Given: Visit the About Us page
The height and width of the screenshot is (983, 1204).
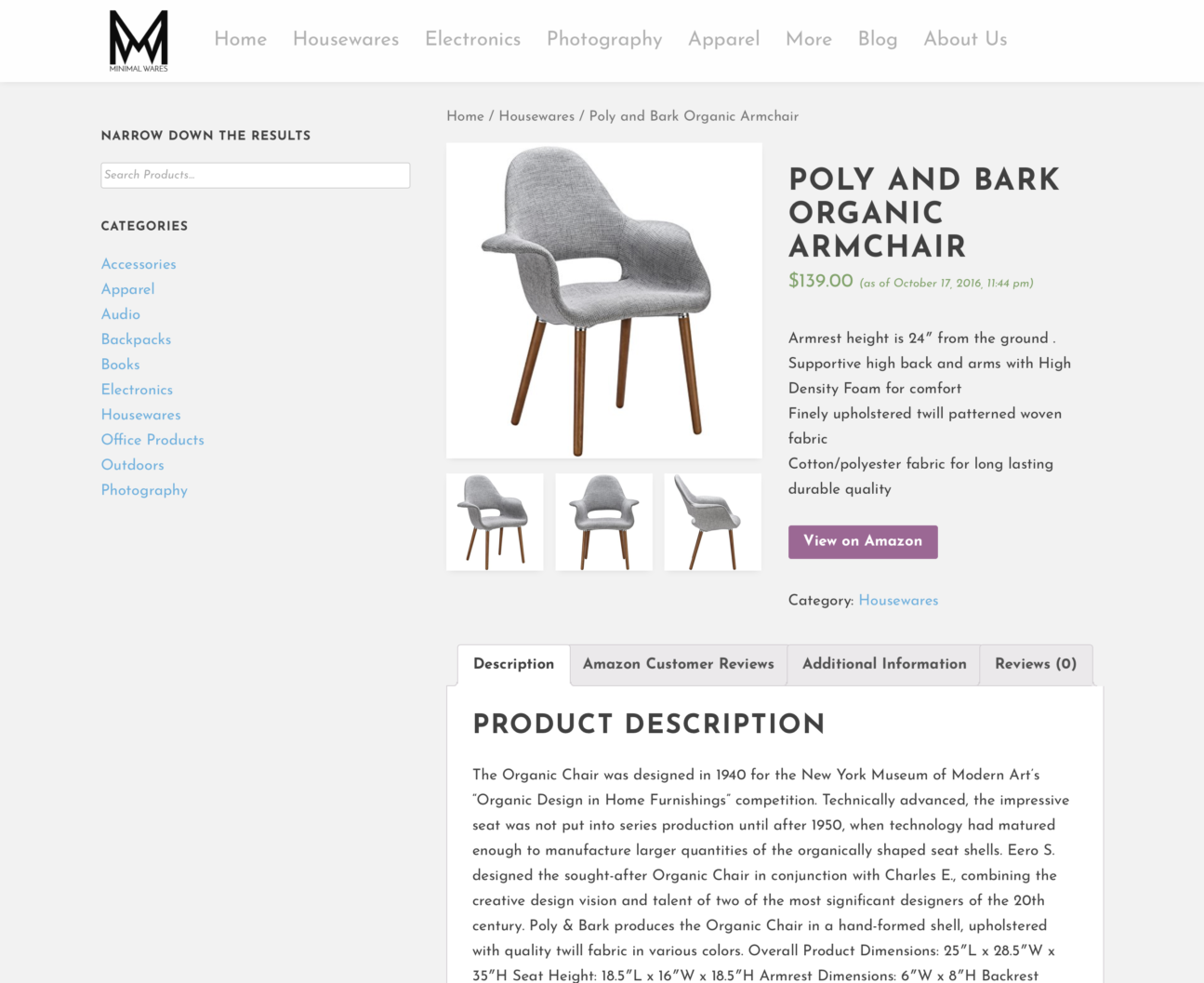Looking at the screenshot, I should (965, 39).
